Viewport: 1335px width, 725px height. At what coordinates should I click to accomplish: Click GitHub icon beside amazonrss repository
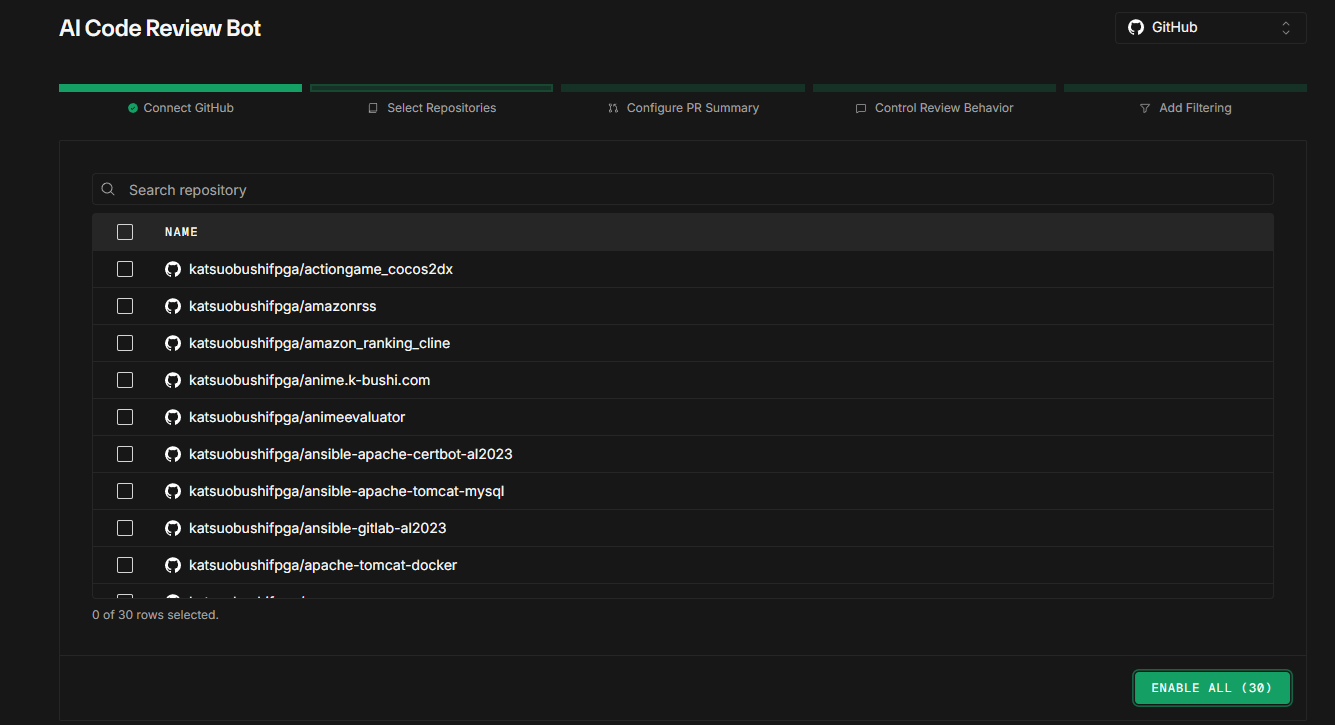tap(172, 306)
